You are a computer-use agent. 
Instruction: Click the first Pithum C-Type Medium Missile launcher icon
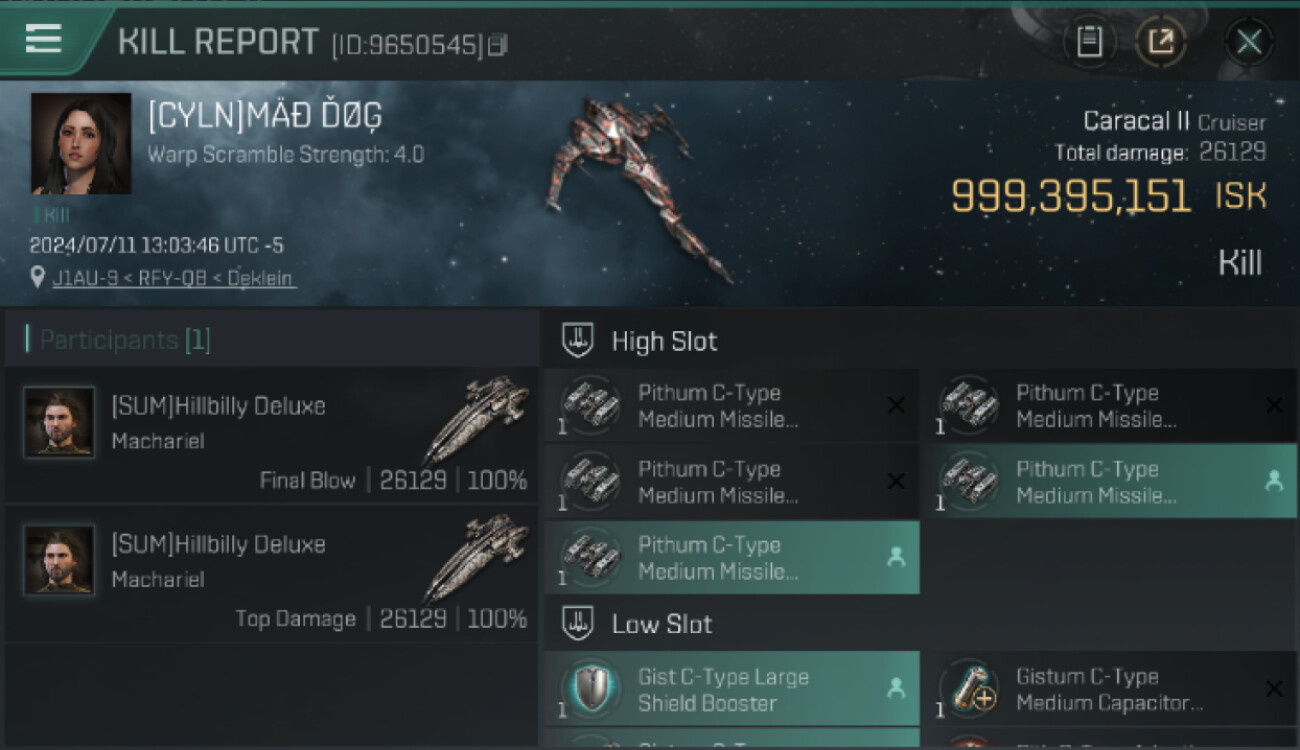[591, 406]
